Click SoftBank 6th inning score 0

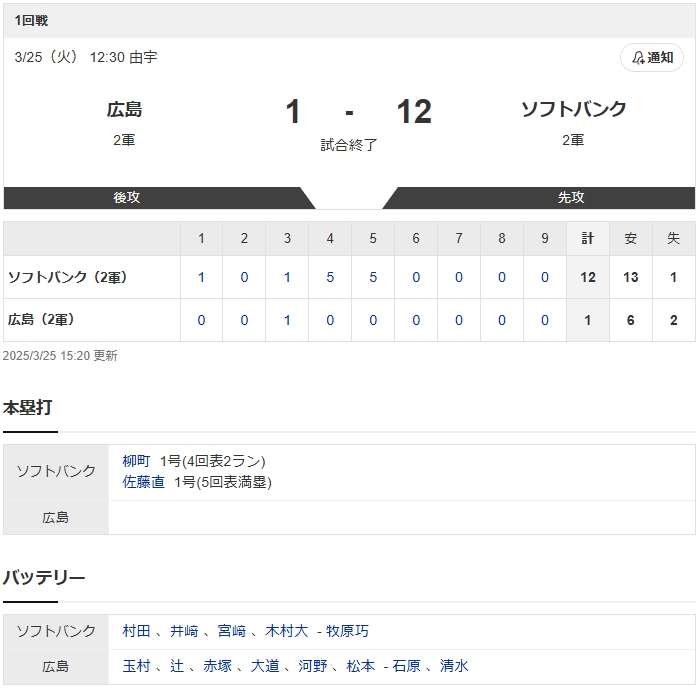416,277
